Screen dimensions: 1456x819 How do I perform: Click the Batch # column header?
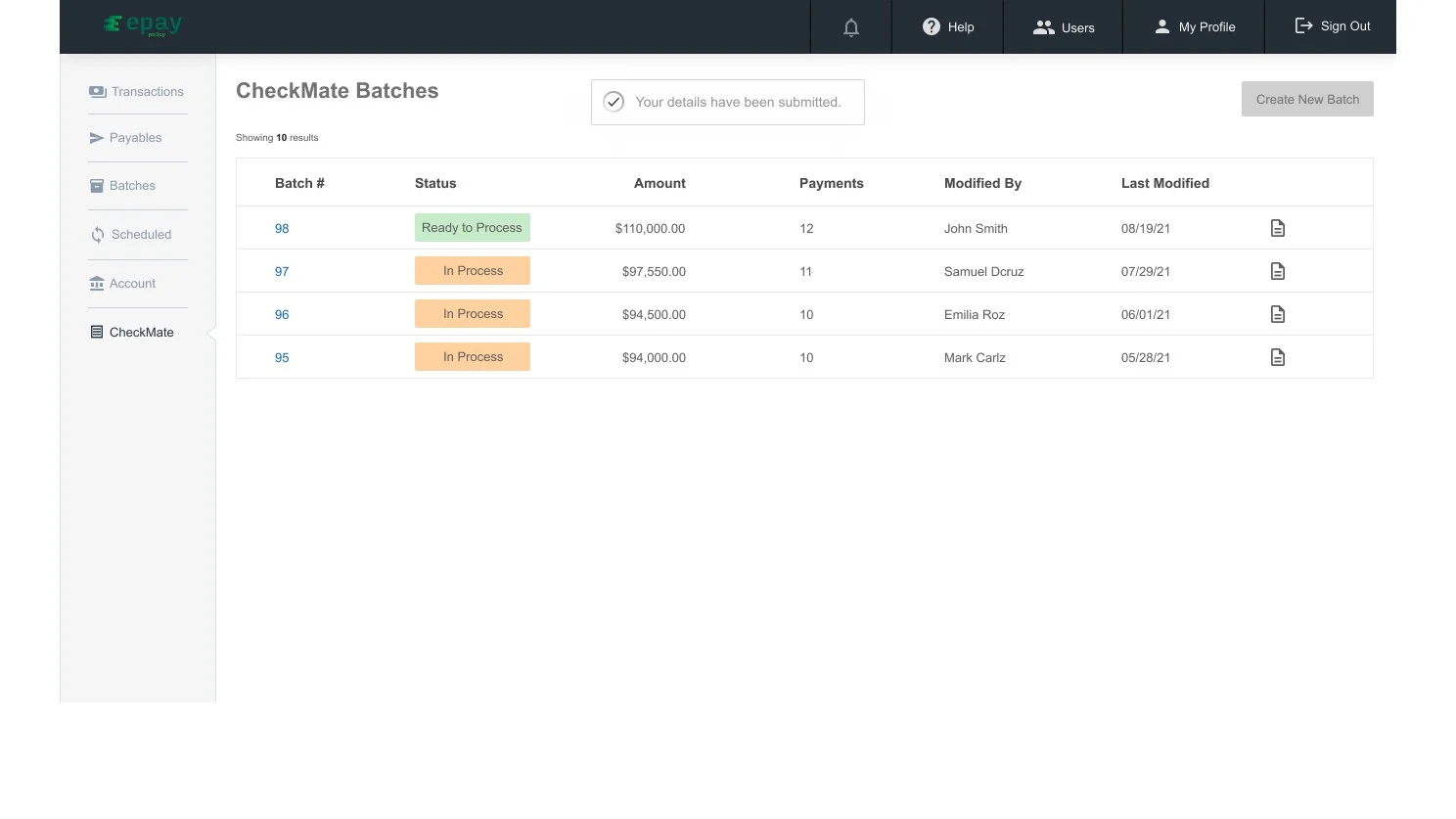coord(299,183)
